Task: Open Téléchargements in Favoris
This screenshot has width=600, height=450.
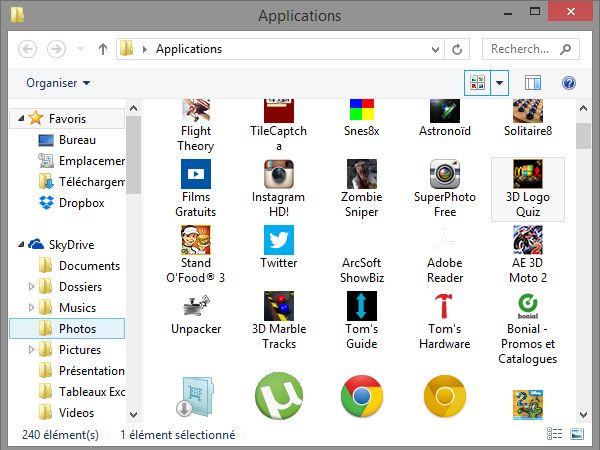Action: click(x=81, y=182)
